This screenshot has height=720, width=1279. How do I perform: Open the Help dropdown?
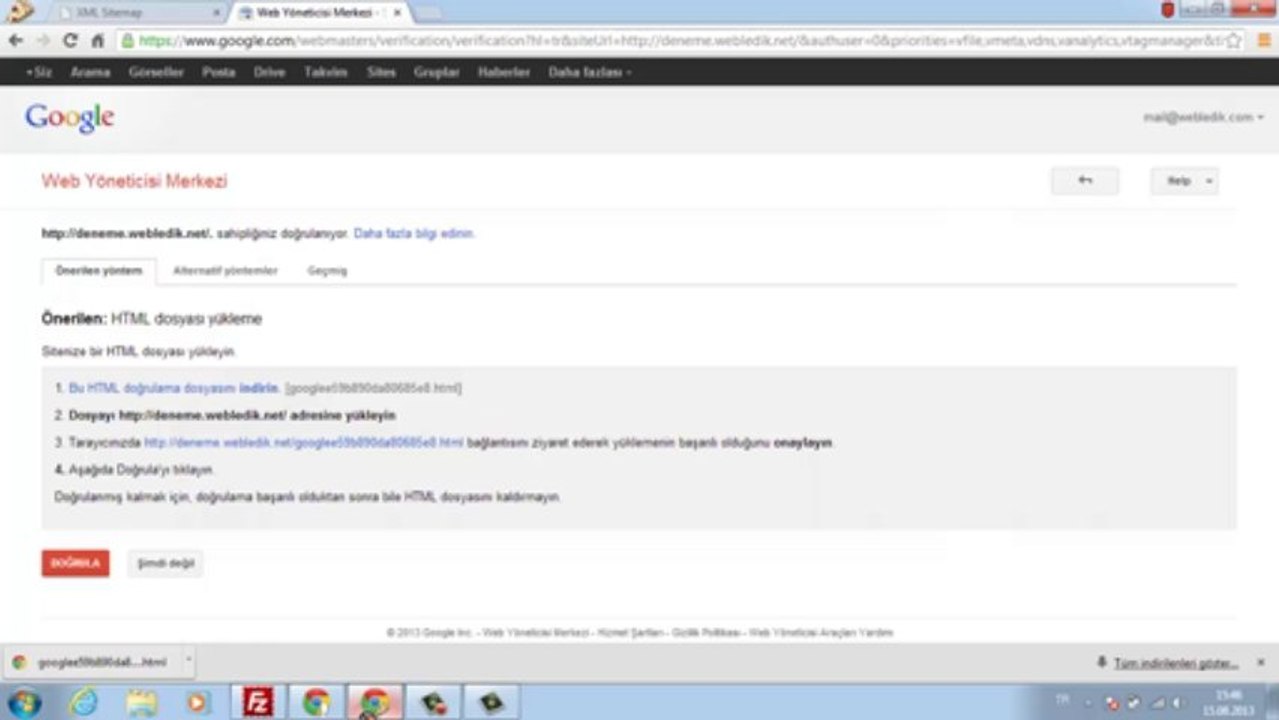1184,181
